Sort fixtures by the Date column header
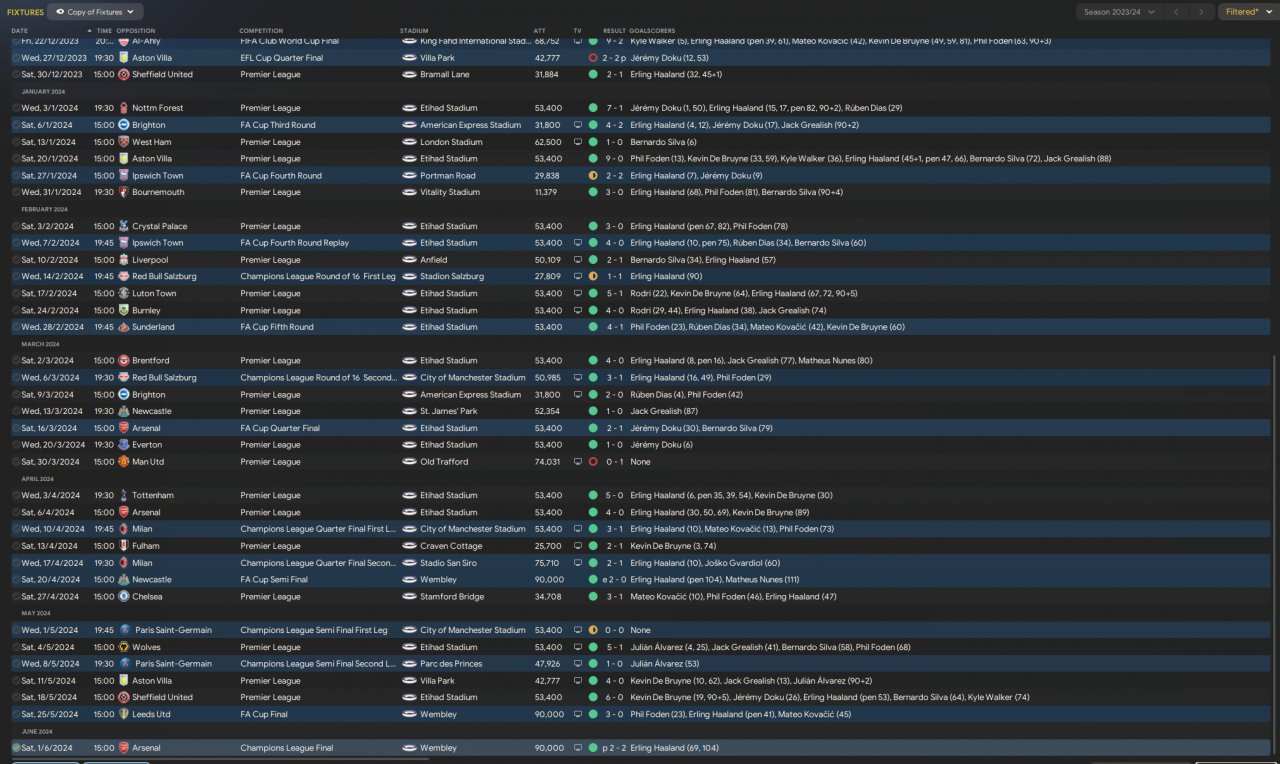The height and width of the screenshot is (764, 1280). (20, 31)
